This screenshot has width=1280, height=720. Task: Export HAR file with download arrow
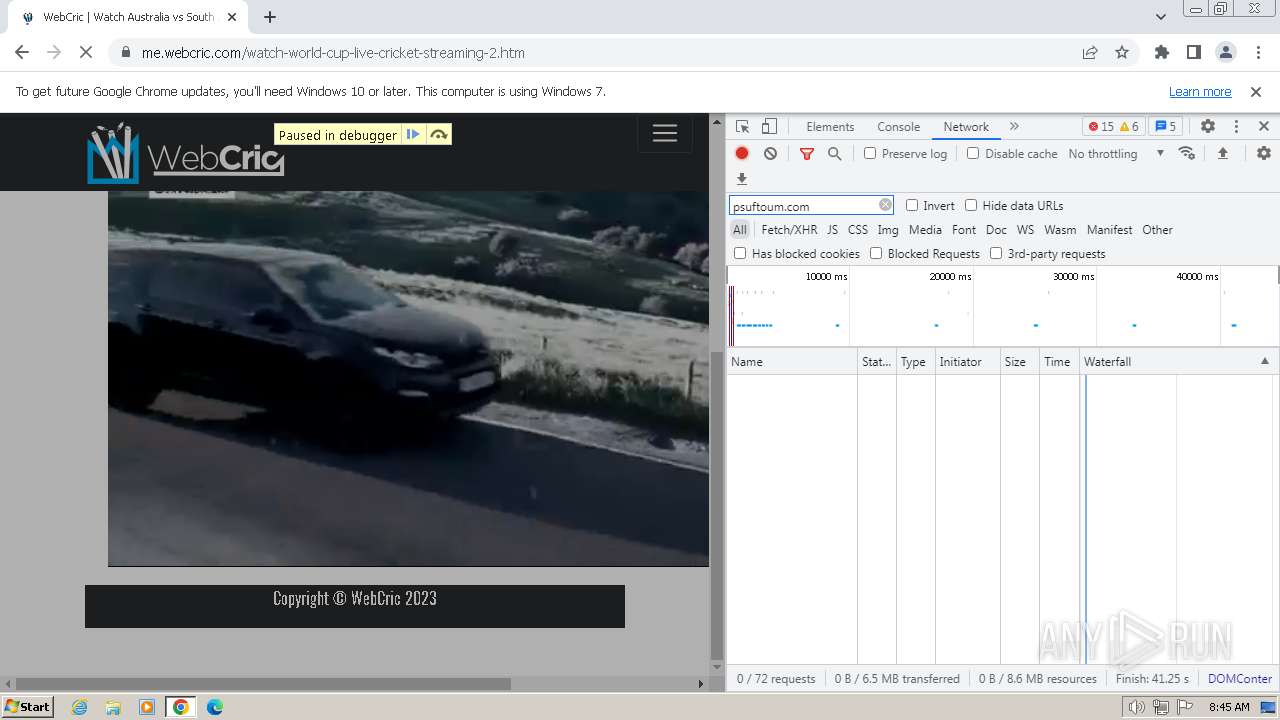pos(742,179)
